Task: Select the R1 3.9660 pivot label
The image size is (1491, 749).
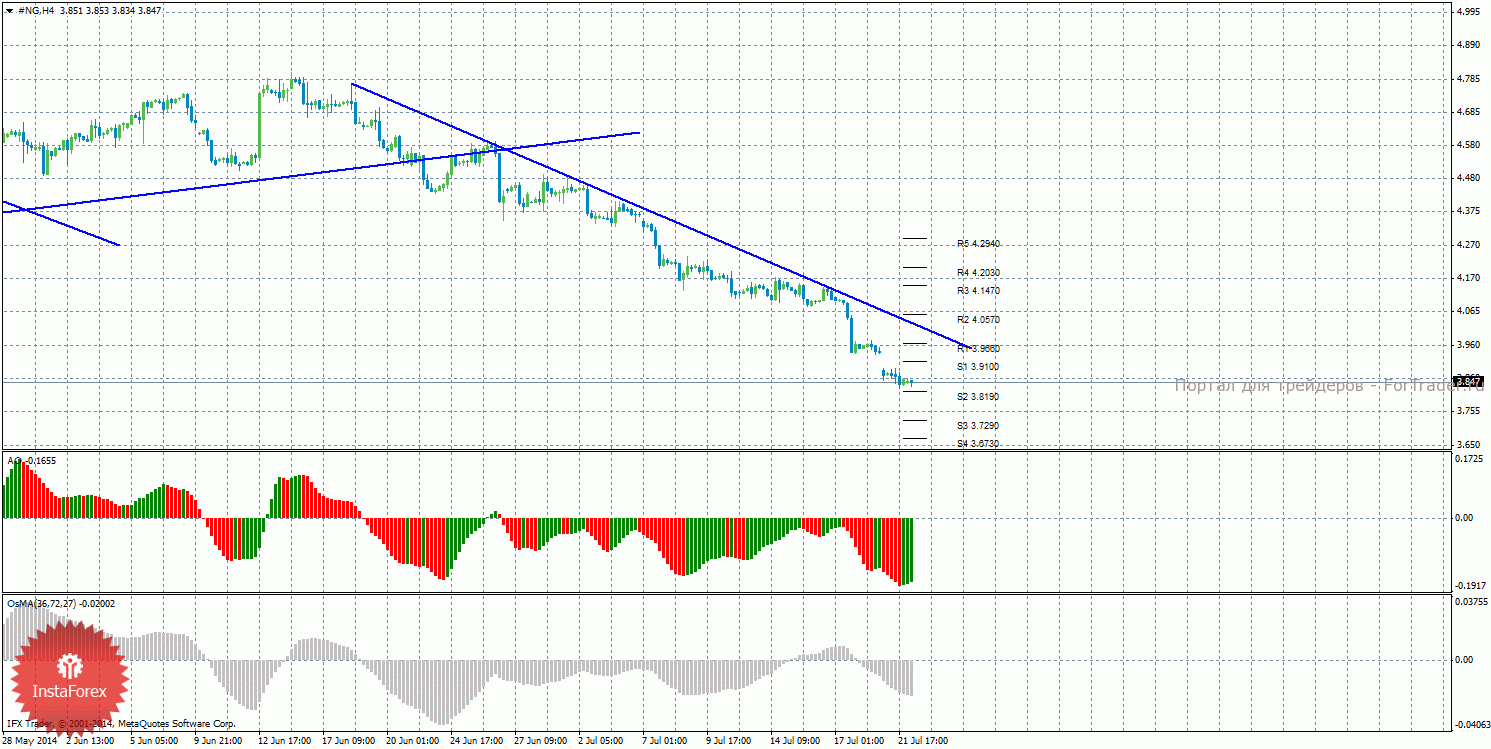Action: [978, 349]
